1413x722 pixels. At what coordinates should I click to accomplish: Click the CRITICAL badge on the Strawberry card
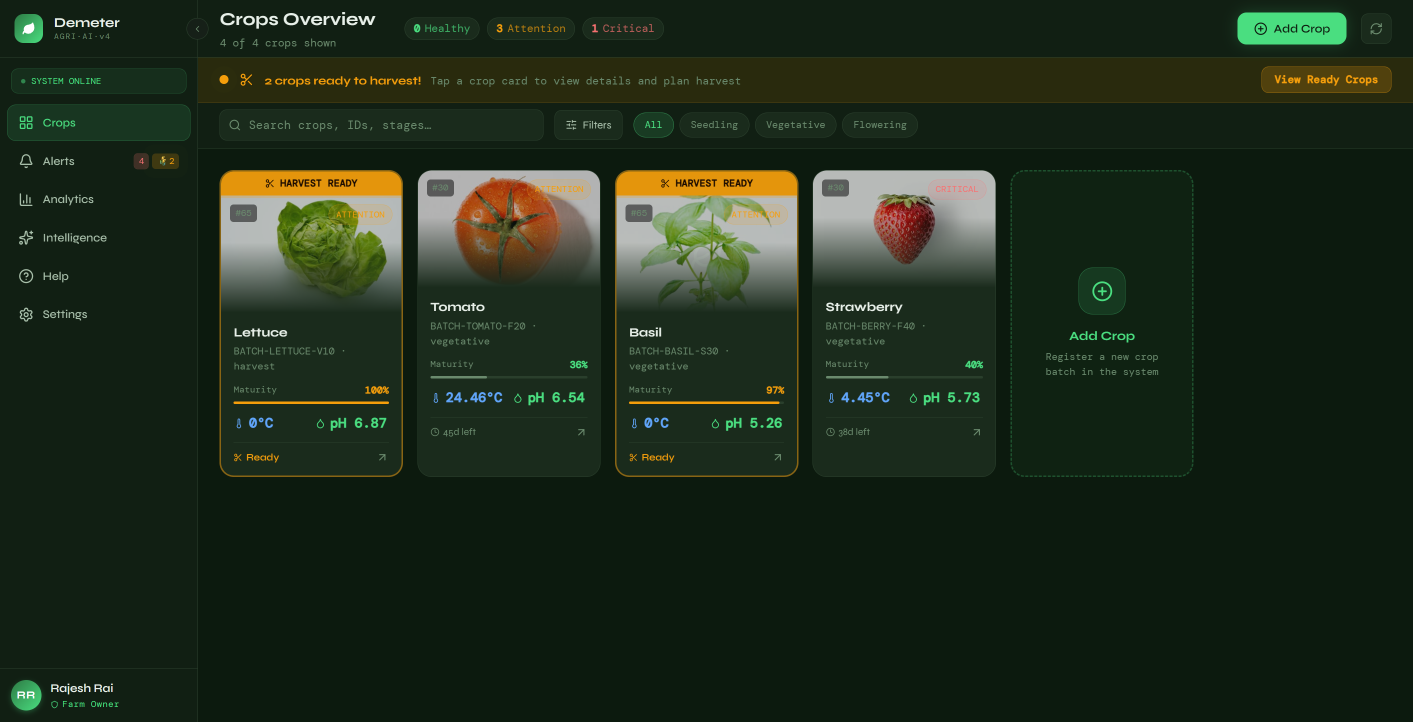click(x=957, y=189)
